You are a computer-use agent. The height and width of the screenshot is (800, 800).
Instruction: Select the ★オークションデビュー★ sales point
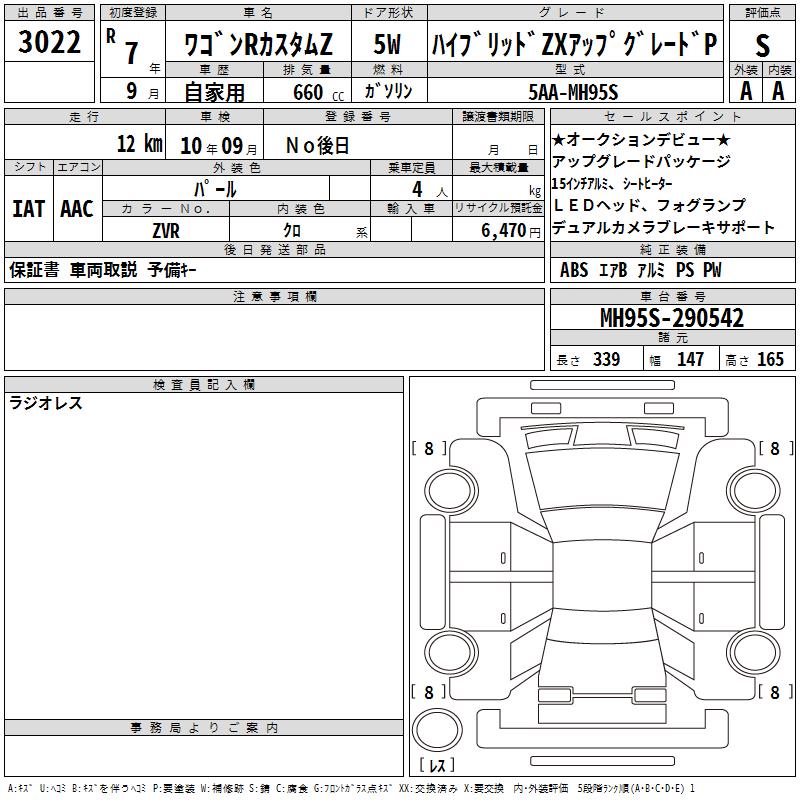click(641, 139)
